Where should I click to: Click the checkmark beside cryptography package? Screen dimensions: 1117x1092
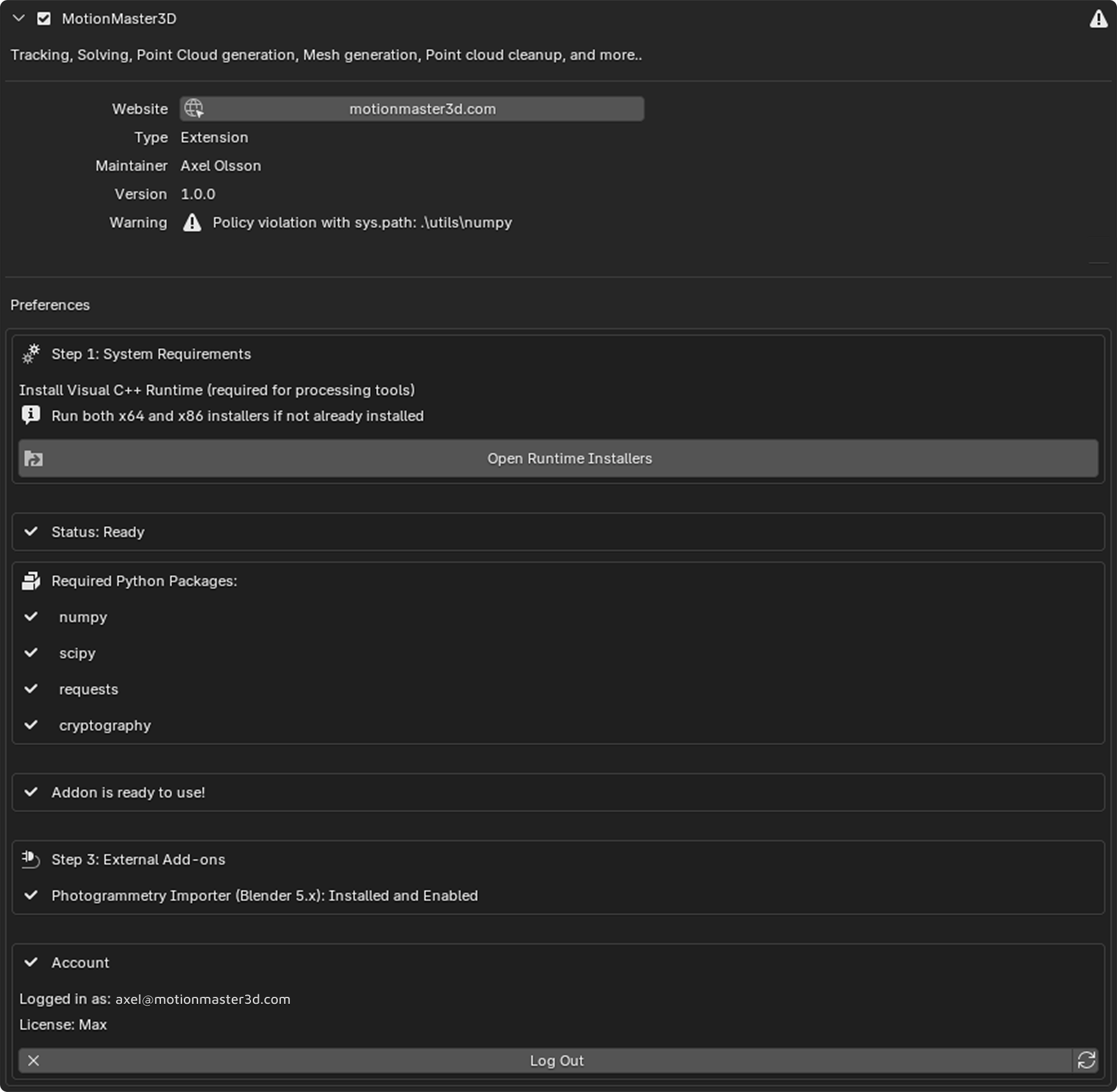click(31, 725)
